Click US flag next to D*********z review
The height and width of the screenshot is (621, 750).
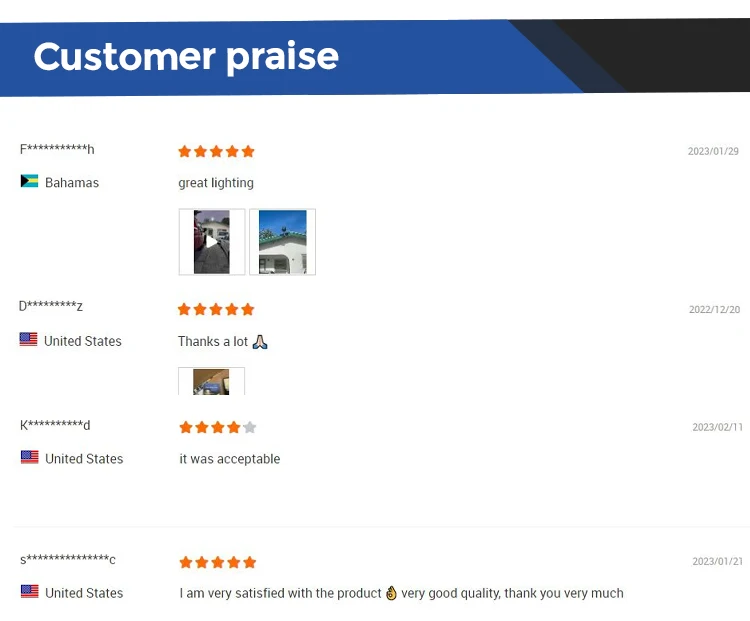28,340
